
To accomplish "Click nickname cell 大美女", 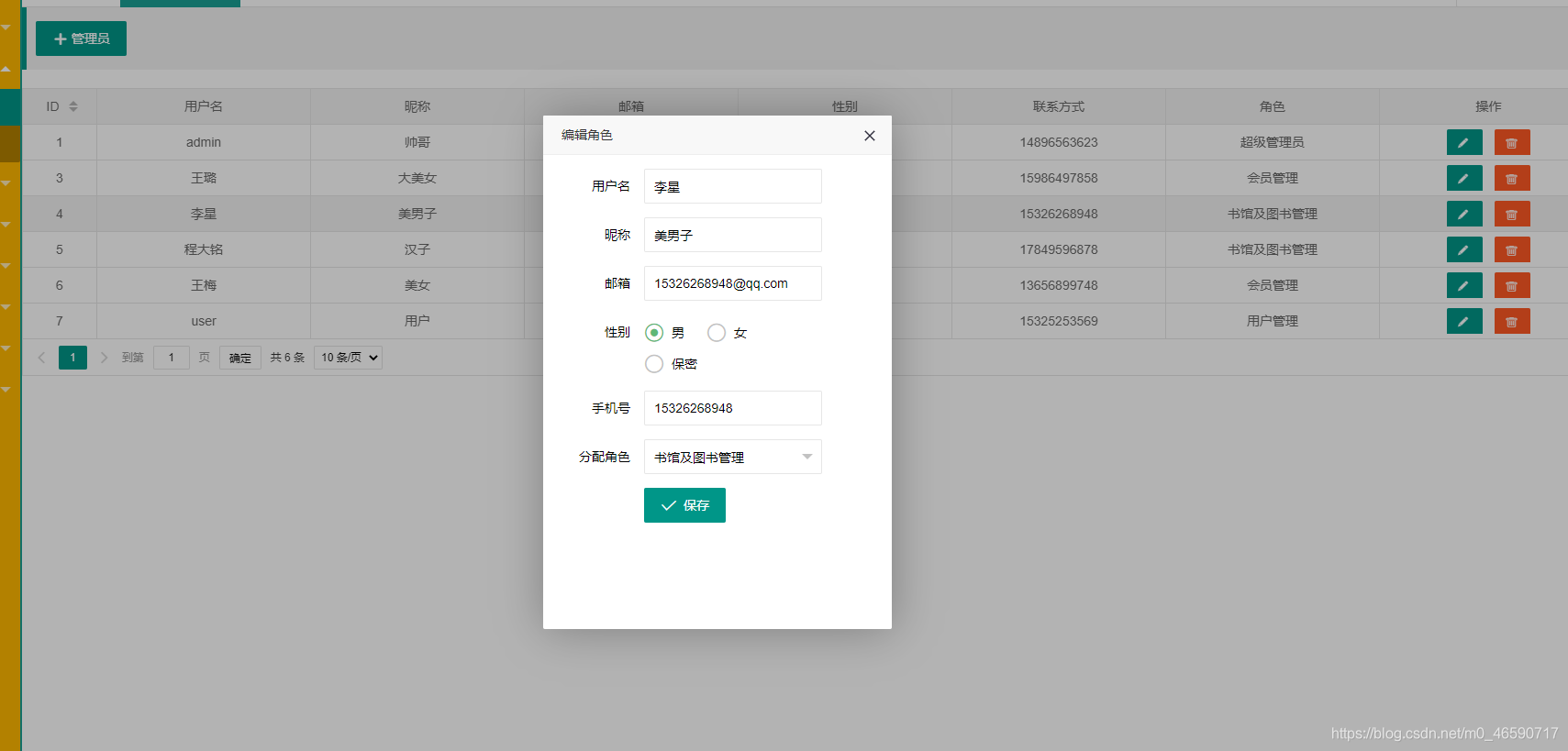I will click(x=417, y=178).
